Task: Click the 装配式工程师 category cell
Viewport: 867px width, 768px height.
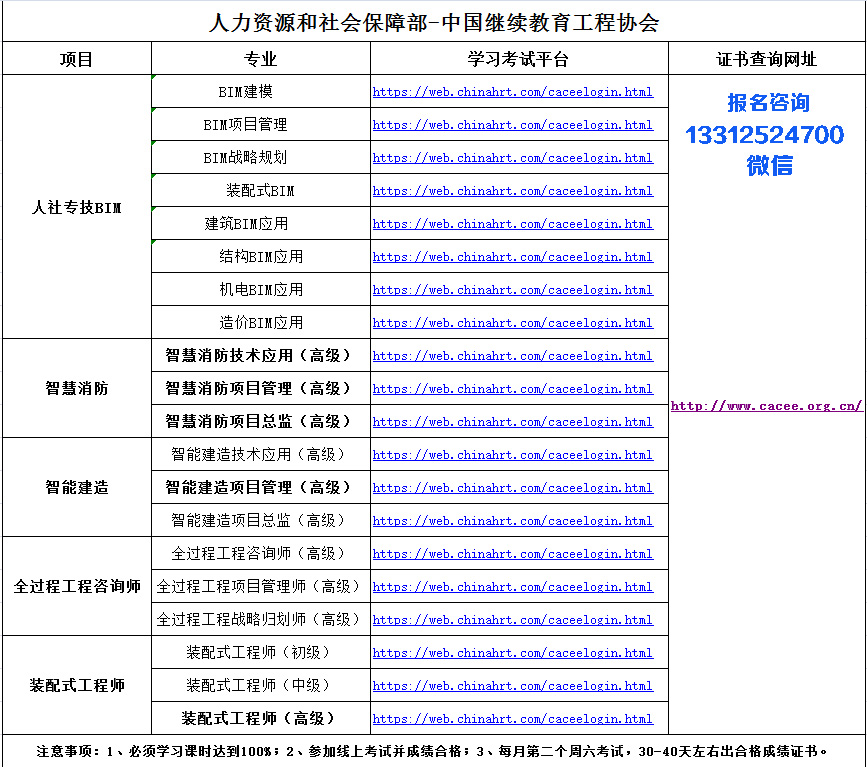Action: (77, 685)
